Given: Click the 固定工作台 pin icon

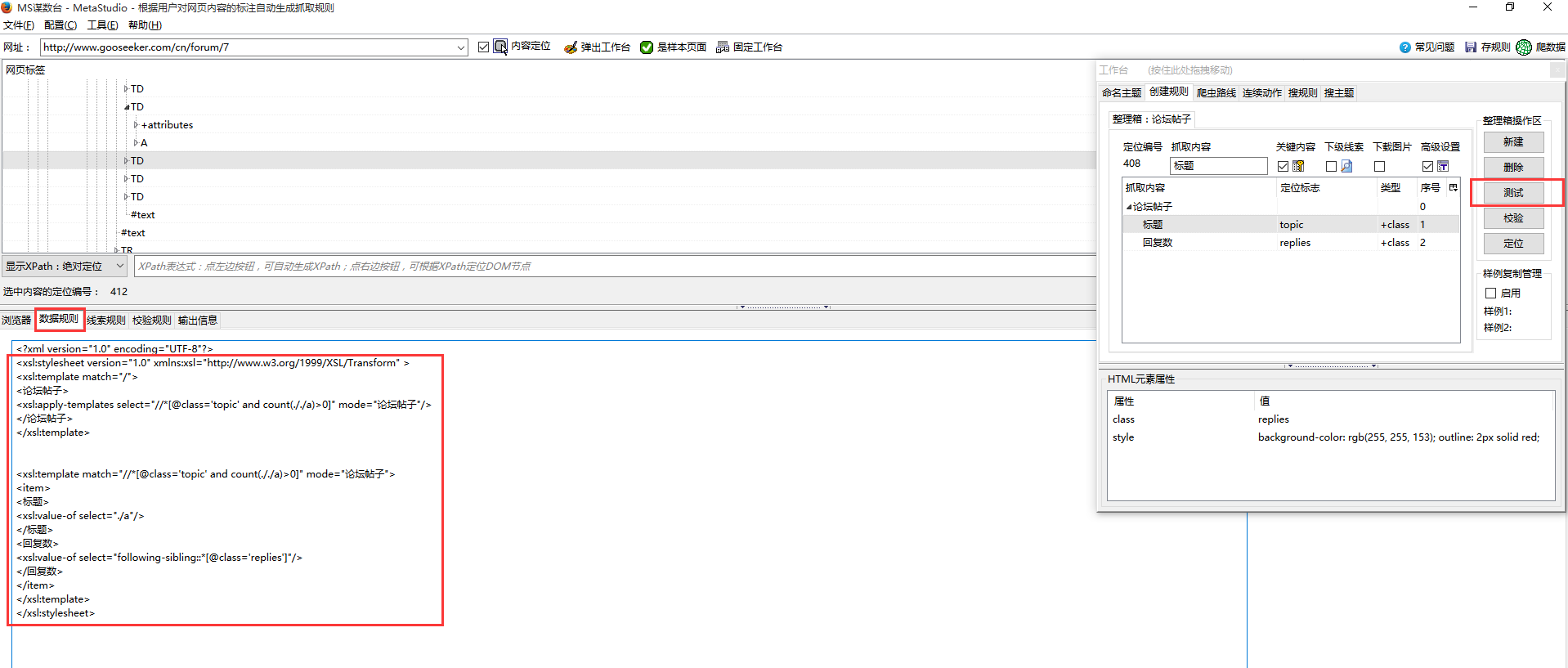Looking at the screenshot, I should 723,47.
